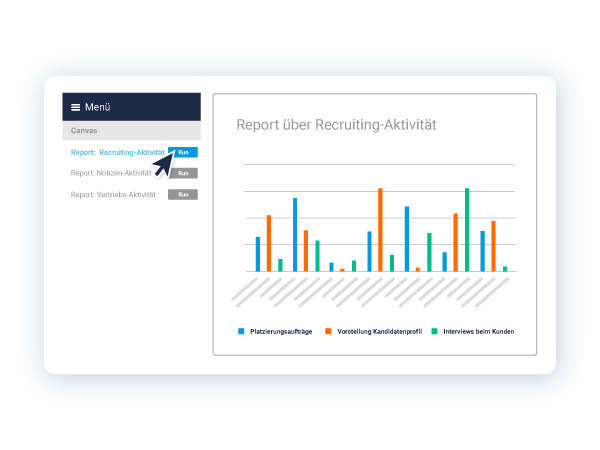Select the tallest blue bar in the chart

[295, 235]
